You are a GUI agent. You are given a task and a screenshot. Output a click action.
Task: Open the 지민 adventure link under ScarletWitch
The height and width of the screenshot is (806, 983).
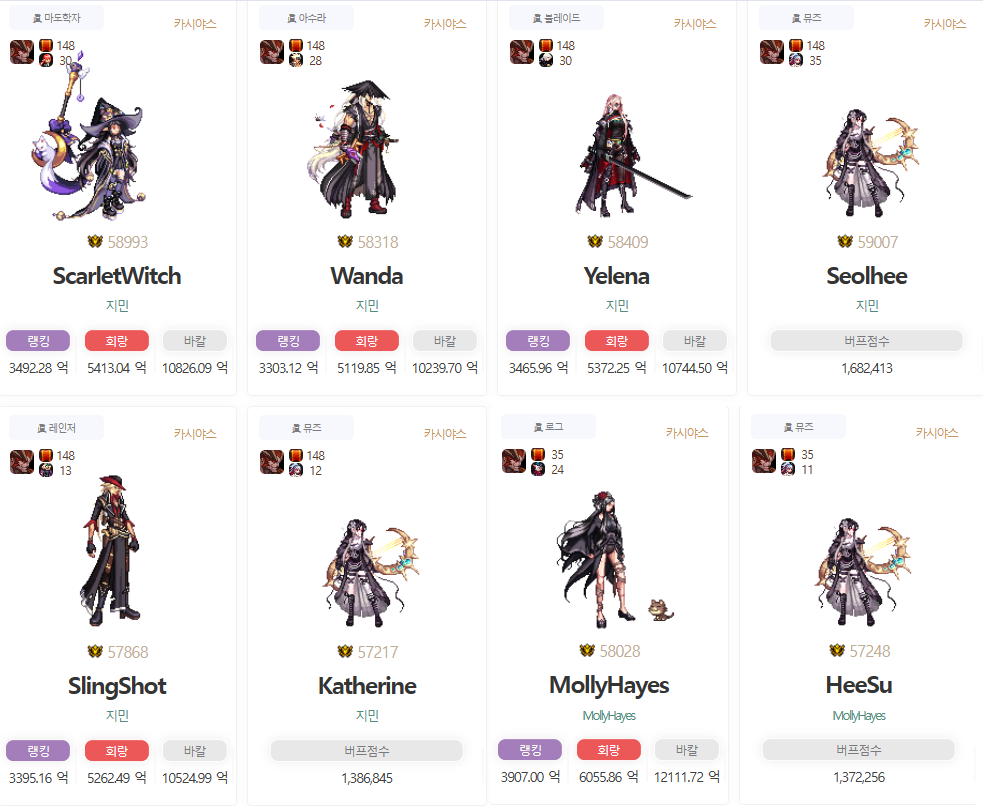tap(117, 306)
